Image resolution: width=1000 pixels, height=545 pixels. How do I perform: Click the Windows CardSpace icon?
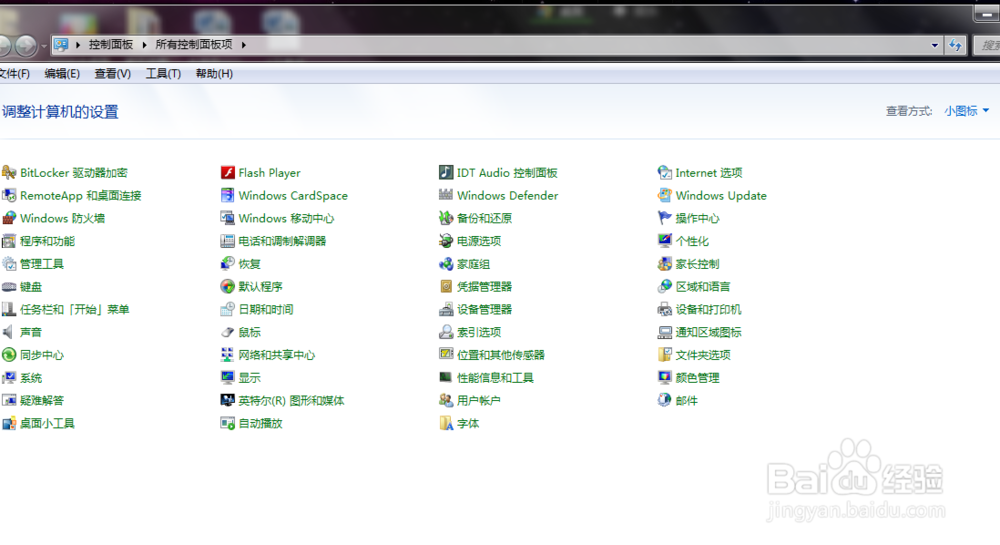pos(228,195)
